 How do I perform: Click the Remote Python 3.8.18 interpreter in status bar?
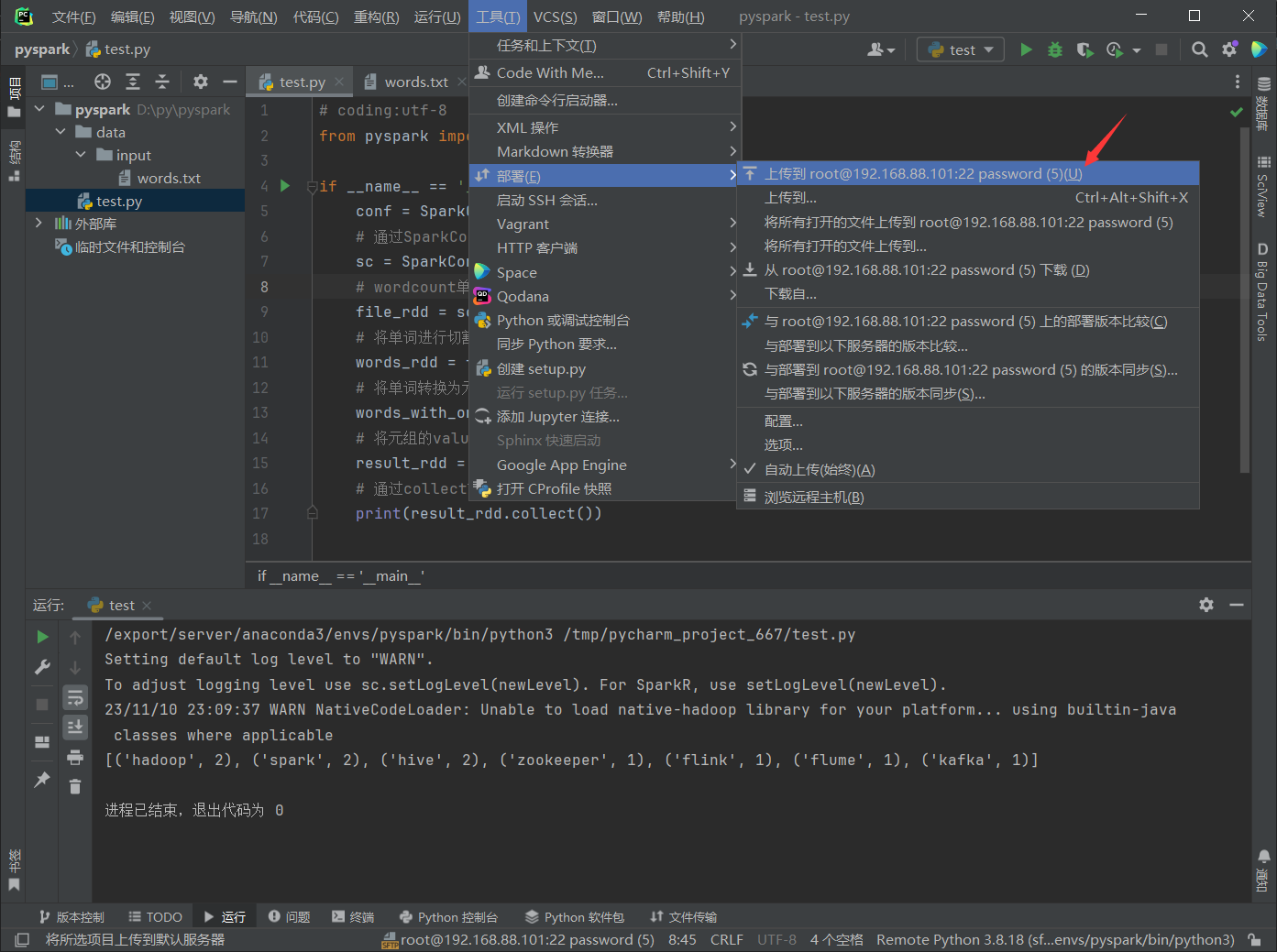point(1055,940)
